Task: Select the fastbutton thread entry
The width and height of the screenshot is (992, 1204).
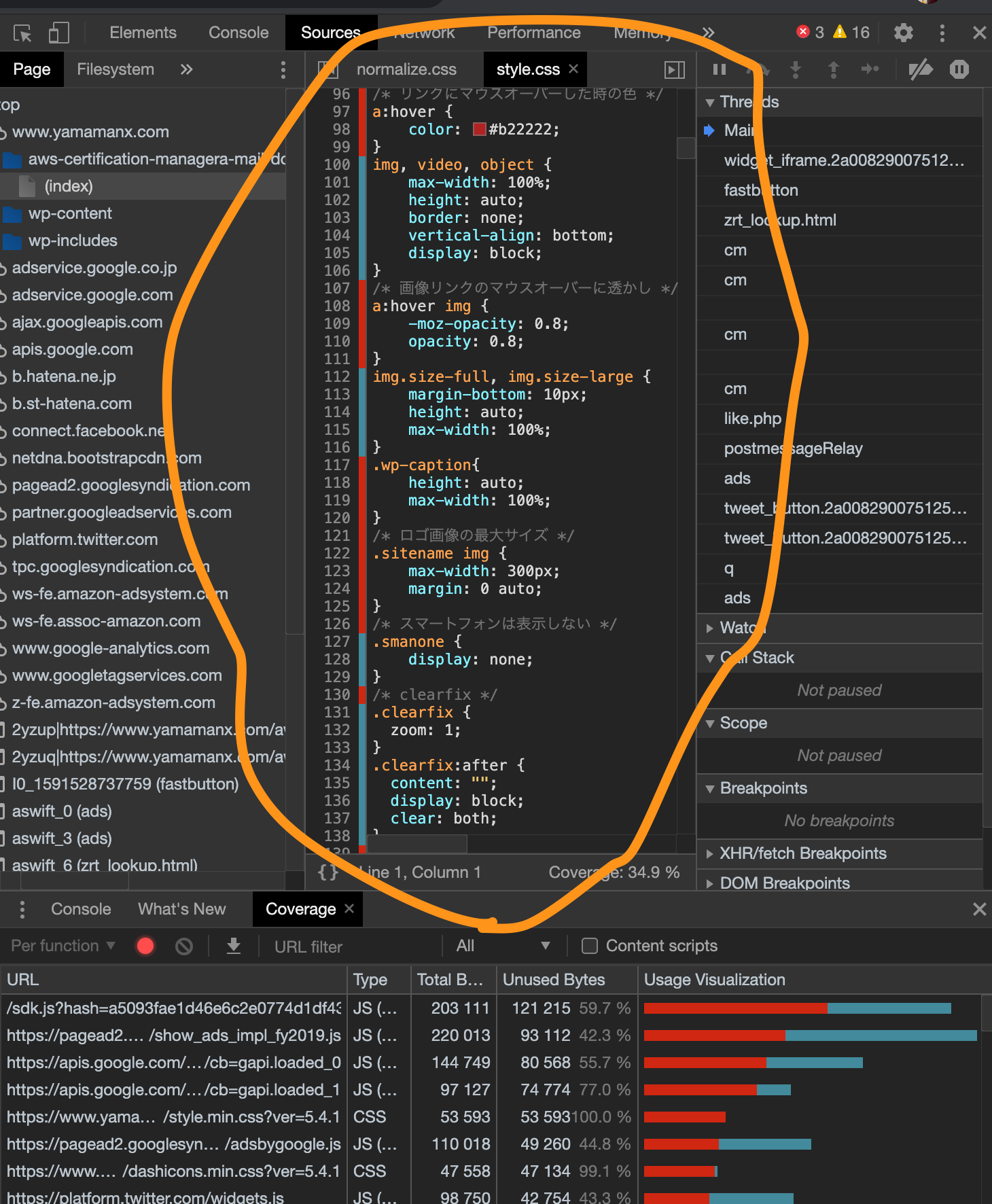Action: [840, 190]
